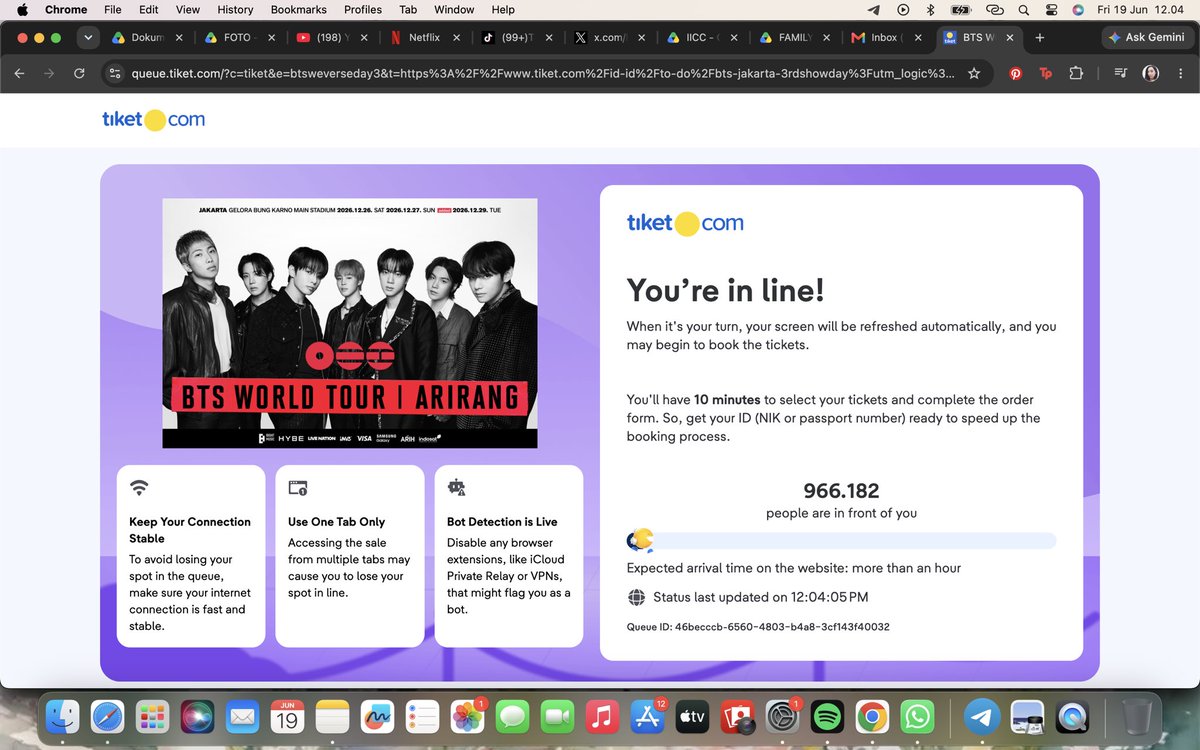This screenshot has width=1200, height=750.
Task: Open WhatsApp from the dock
Action: coord(917,716)
